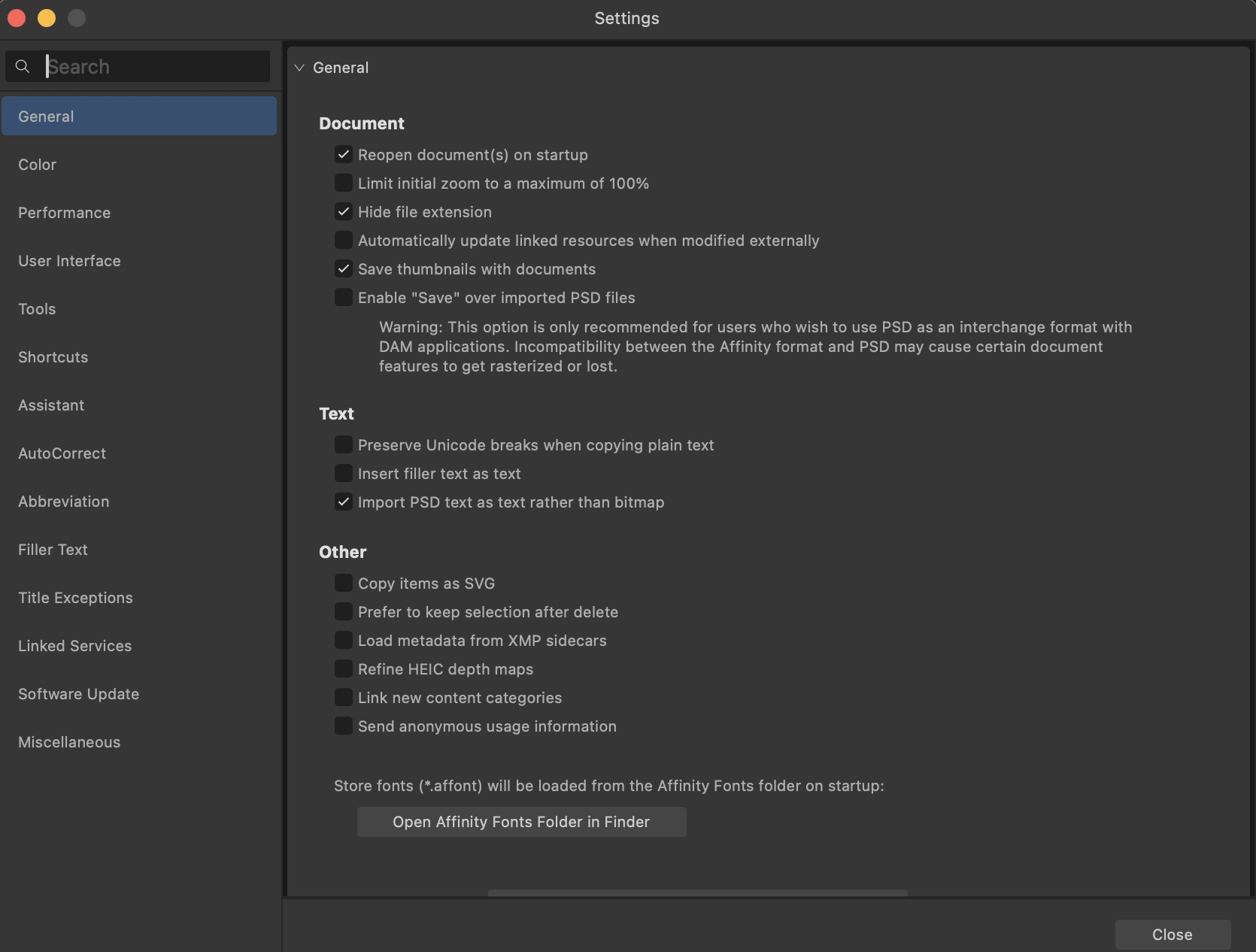Viewport: 1256px width, 952px height.
Task: Open the Assistant settings category
Action: pyautogui.click(x=139, y=405)
